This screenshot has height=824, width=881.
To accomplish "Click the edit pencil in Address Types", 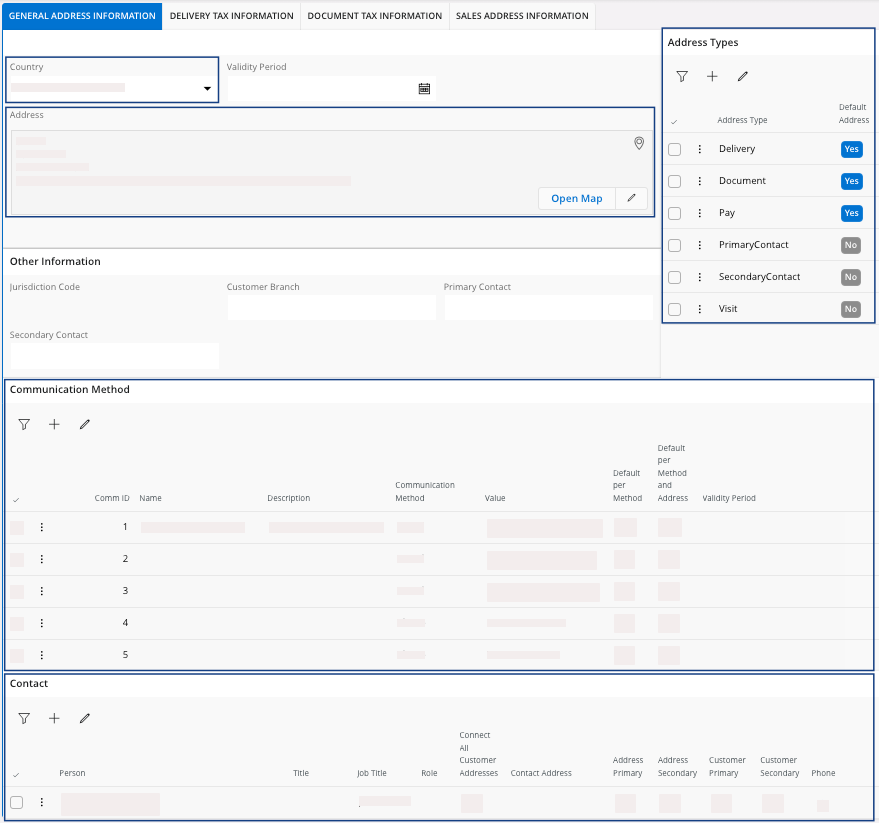I will [742, 77].
